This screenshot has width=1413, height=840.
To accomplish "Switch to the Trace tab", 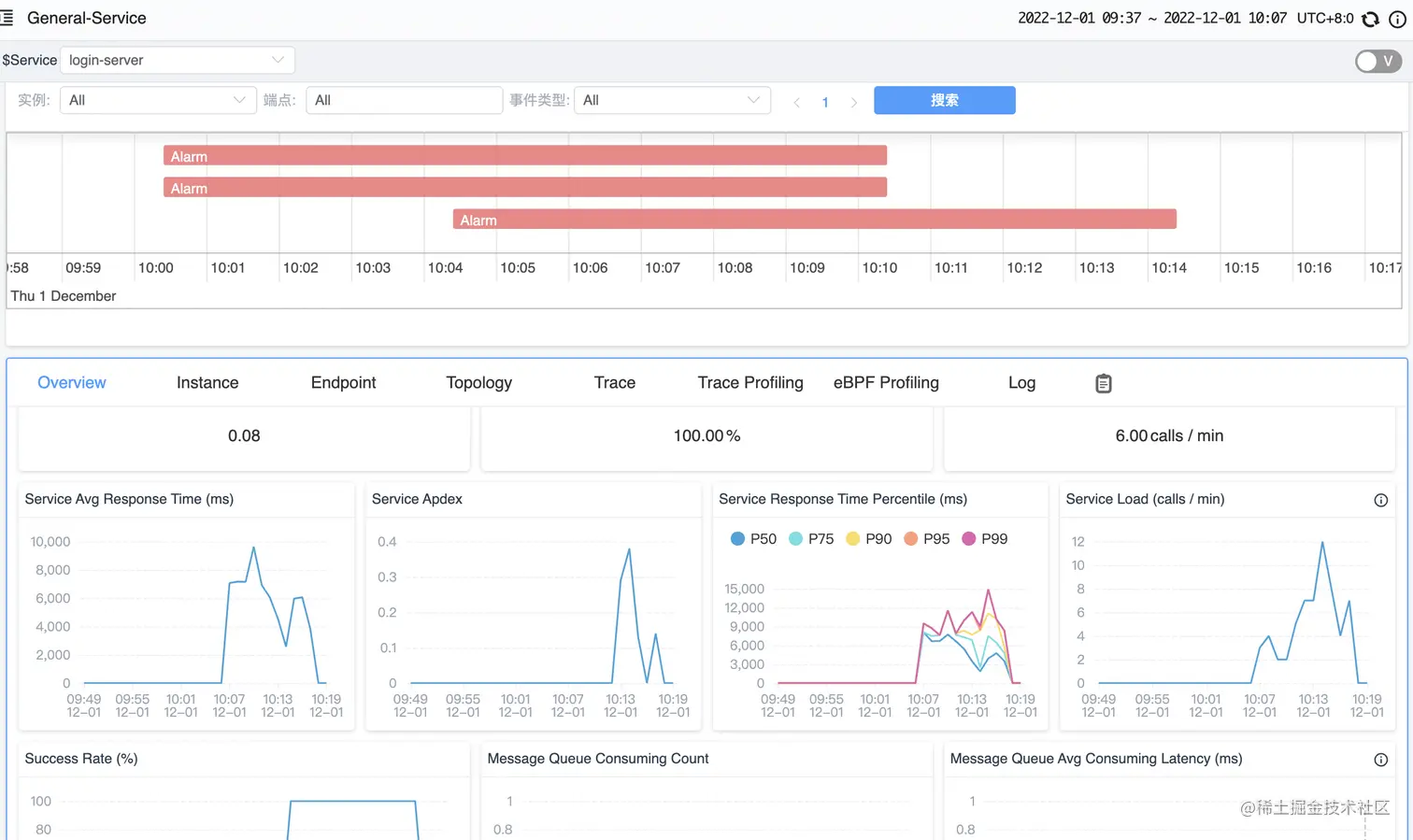I will (615, 382).
